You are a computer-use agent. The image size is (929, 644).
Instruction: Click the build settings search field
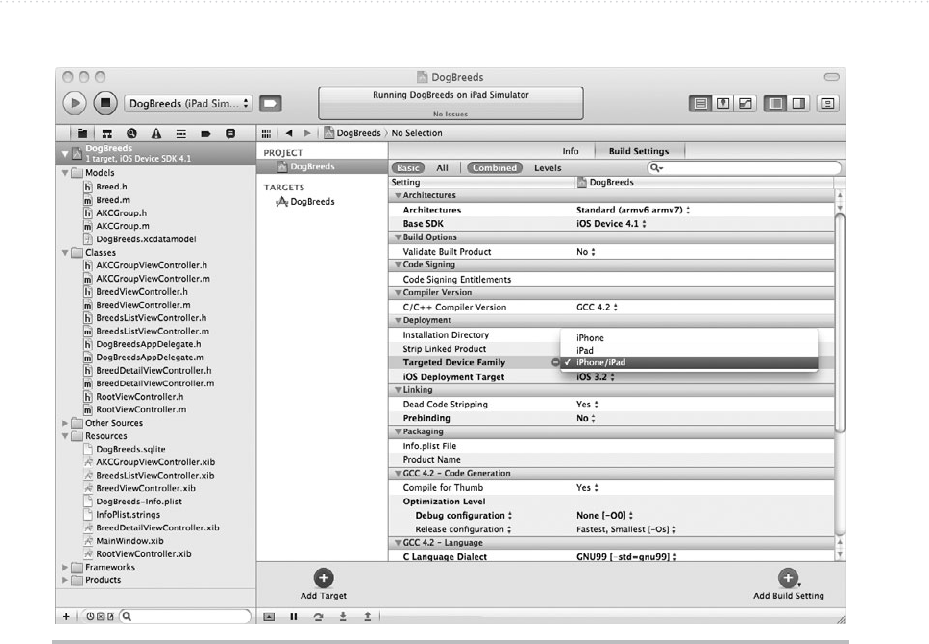point(744,168)
